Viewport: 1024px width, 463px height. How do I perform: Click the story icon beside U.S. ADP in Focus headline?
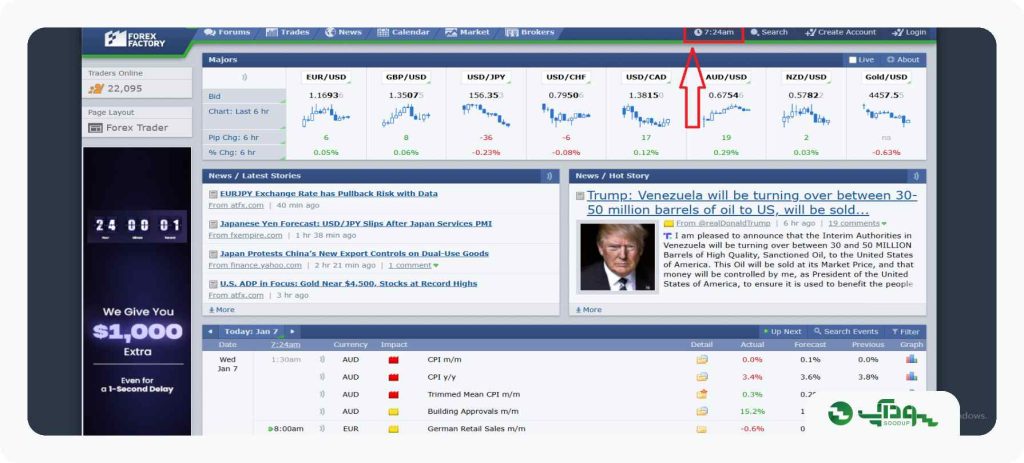pyautogui.click(x=213, y=284)
